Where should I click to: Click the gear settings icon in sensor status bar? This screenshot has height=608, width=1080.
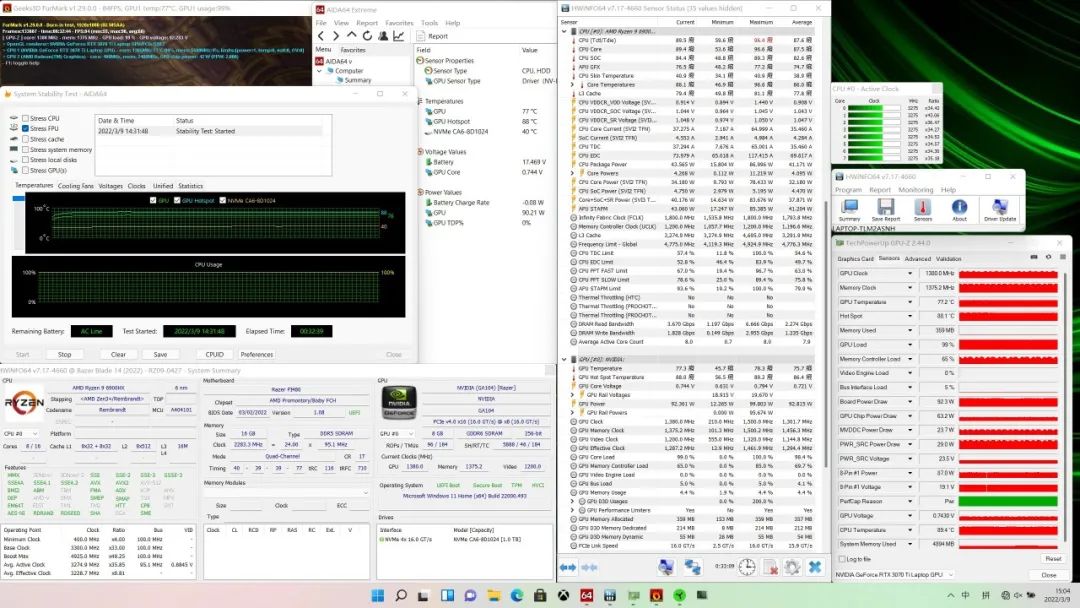point(790,568)
